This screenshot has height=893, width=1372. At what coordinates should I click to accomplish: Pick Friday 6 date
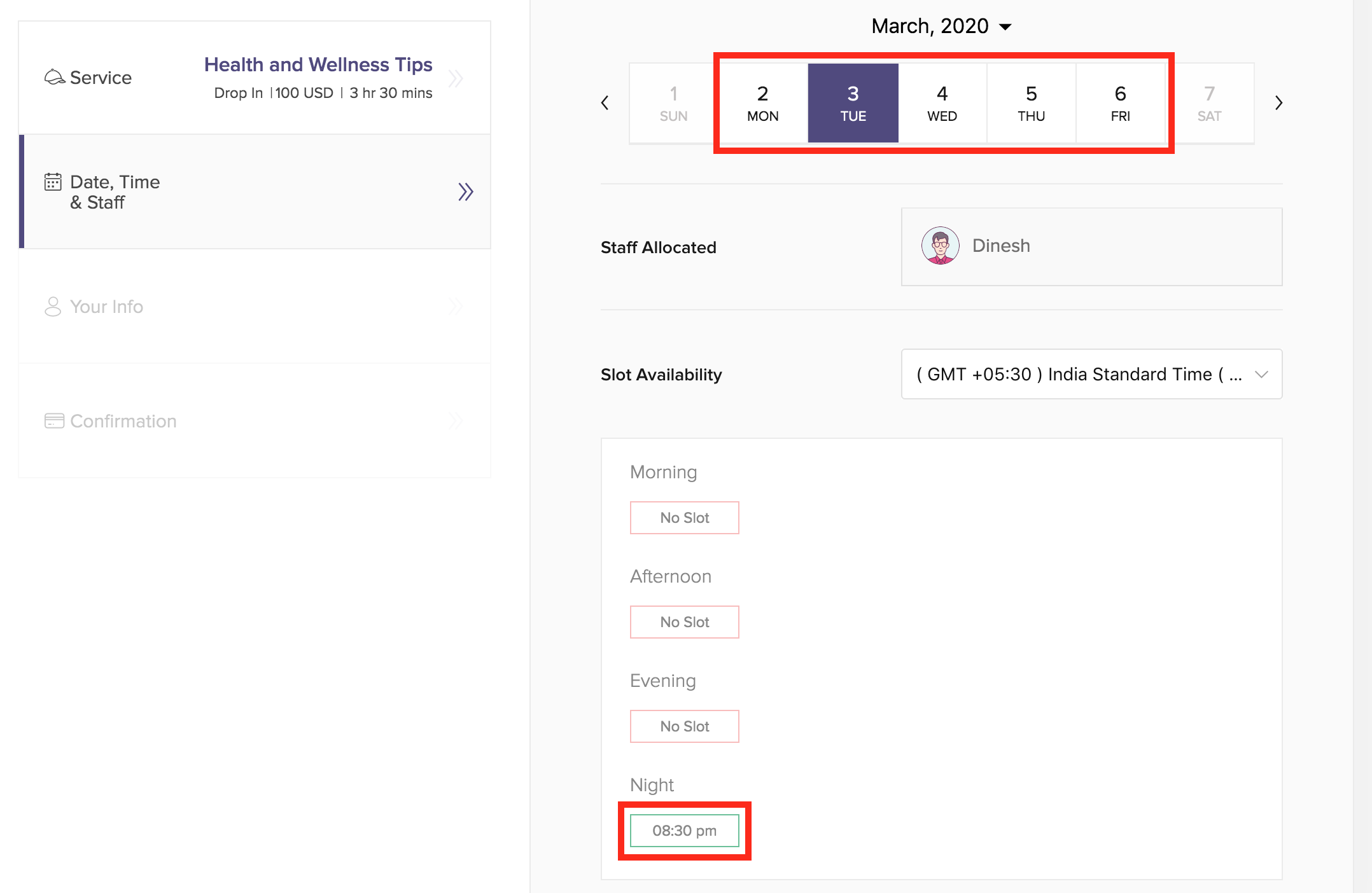(1120, 103)
